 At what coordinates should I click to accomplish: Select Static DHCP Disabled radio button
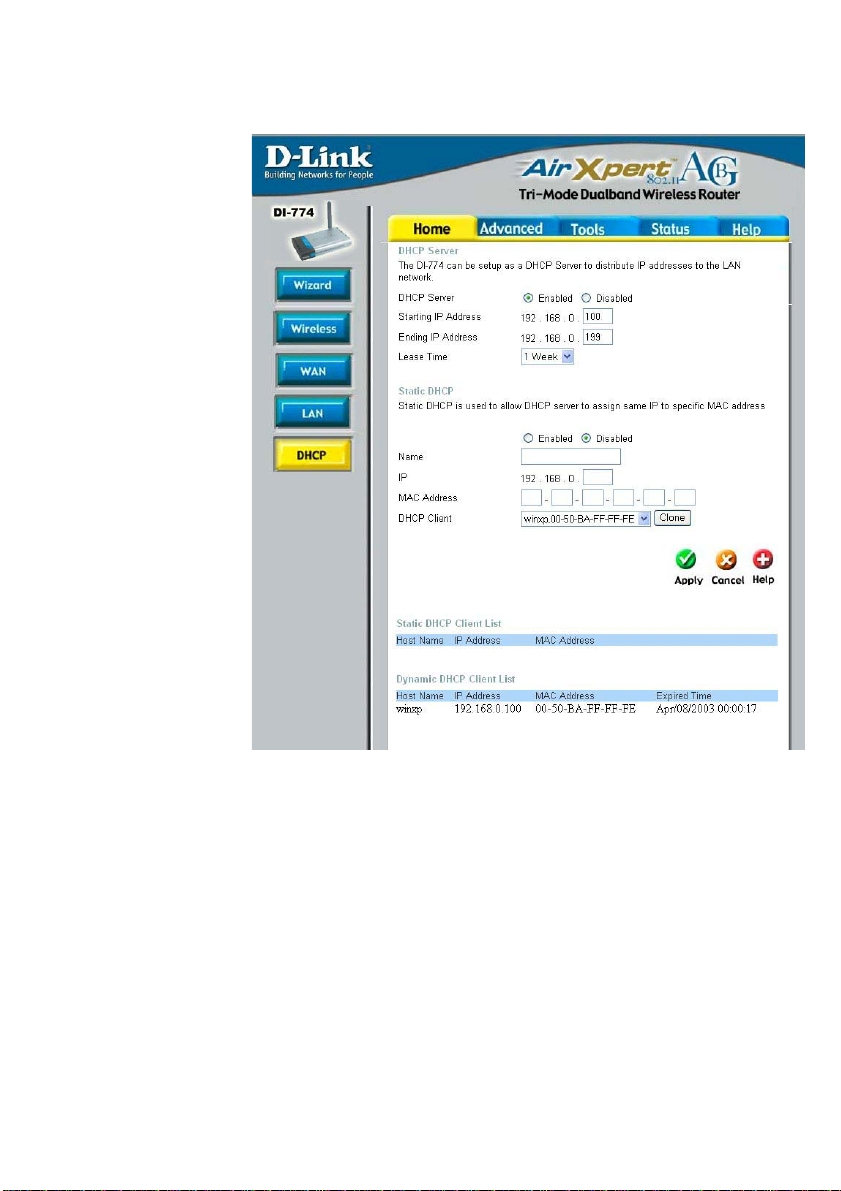coord(586,438)
